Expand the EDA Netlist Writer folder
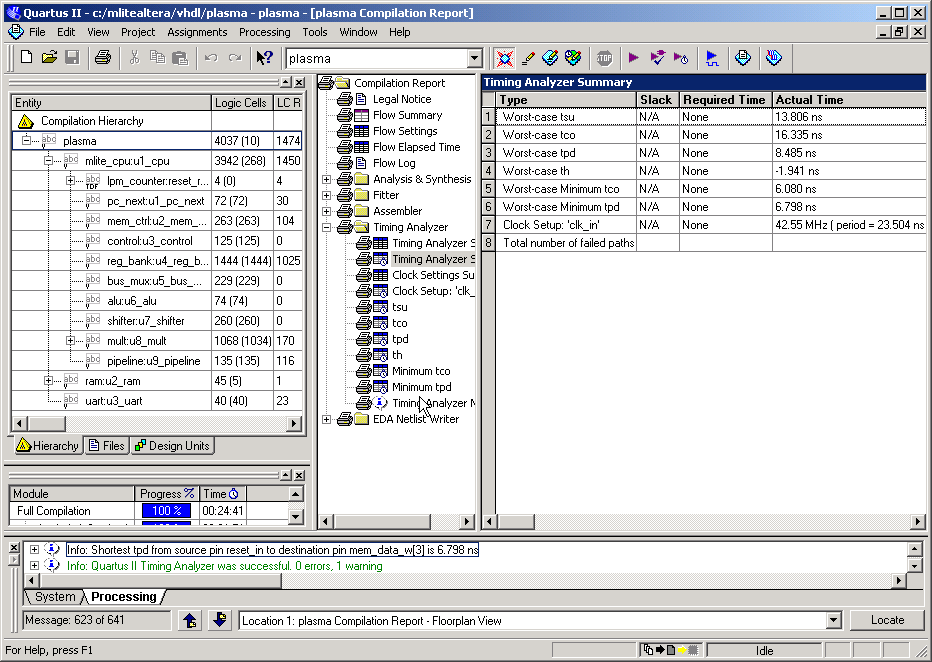Viewport: 932px width, 662px height. tap(326, 419)
